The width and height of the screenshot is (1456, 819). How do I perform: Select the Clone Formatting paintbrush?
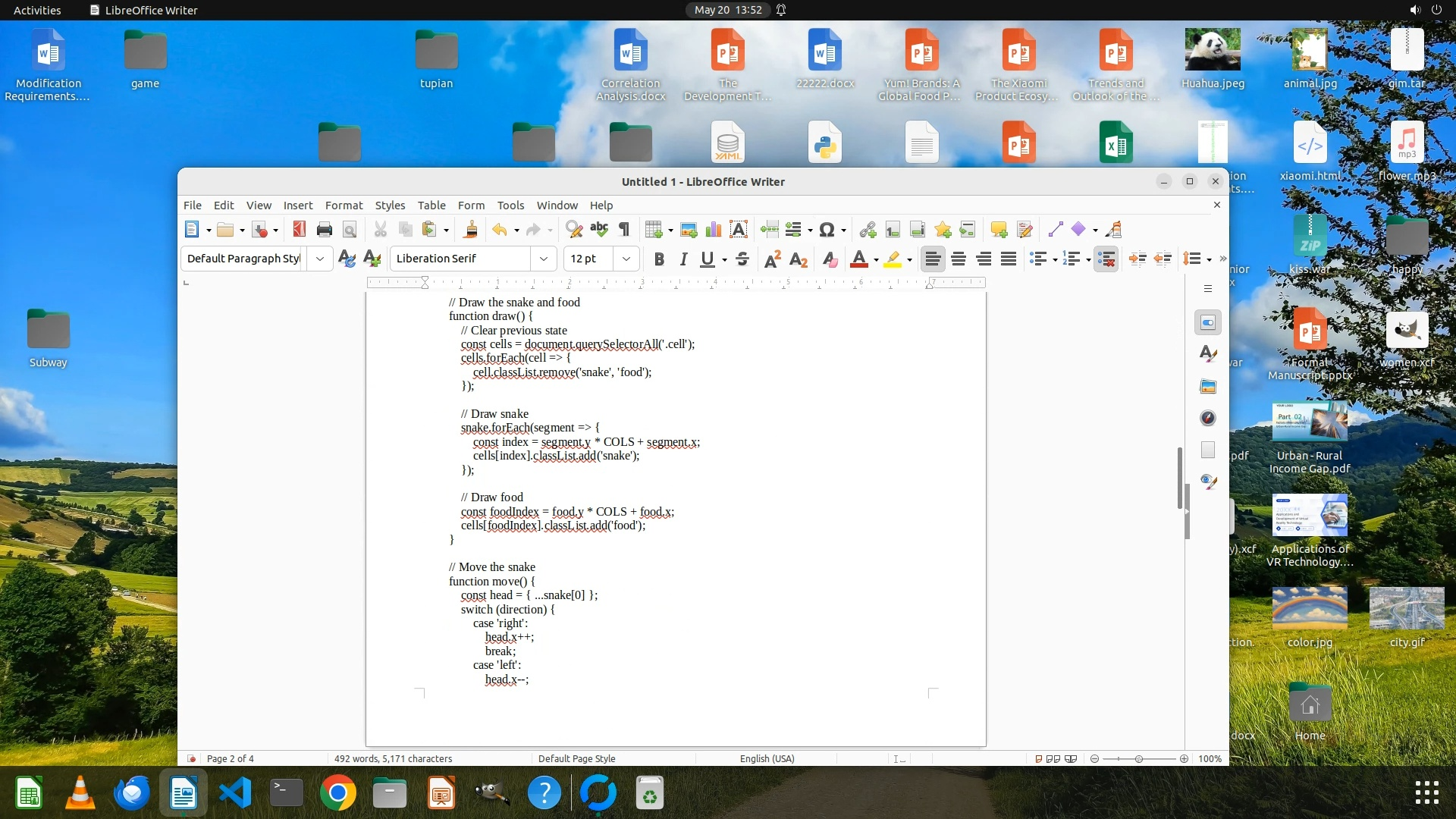tap(471, 230)
